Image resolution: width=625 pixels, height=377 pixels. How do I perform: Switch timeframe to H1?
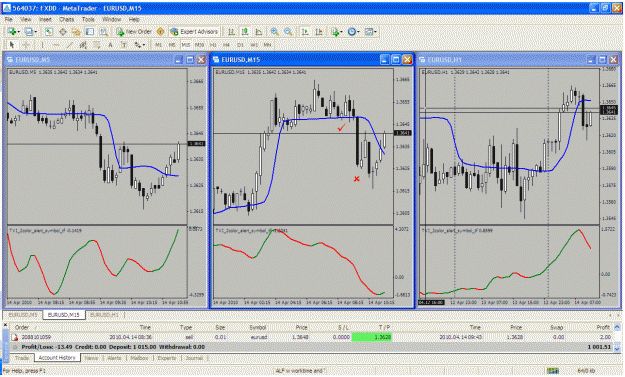pyautogui.click(x=213, y=45)
